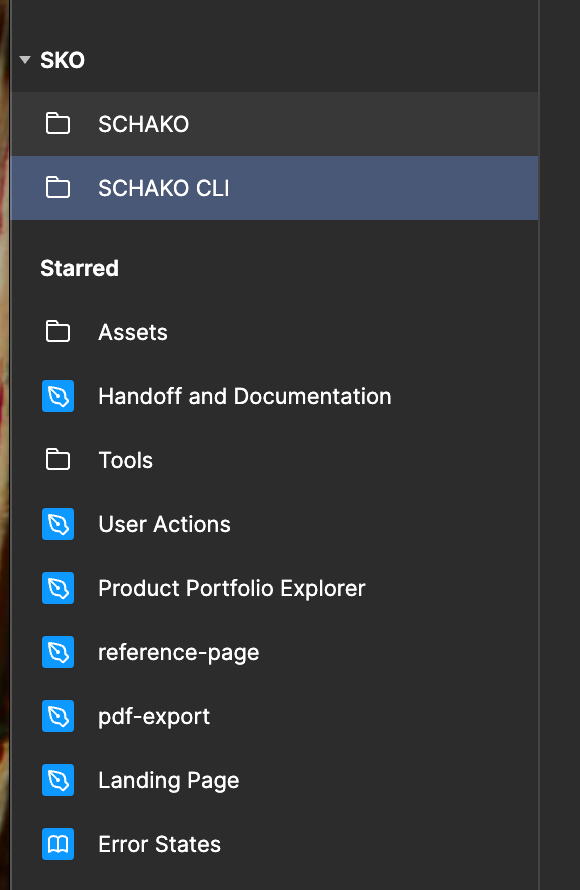The width and height of the screenshot is (580, 890).
Task: Open the SCHAKO folder icon
Action: click(x=58, y=124)
